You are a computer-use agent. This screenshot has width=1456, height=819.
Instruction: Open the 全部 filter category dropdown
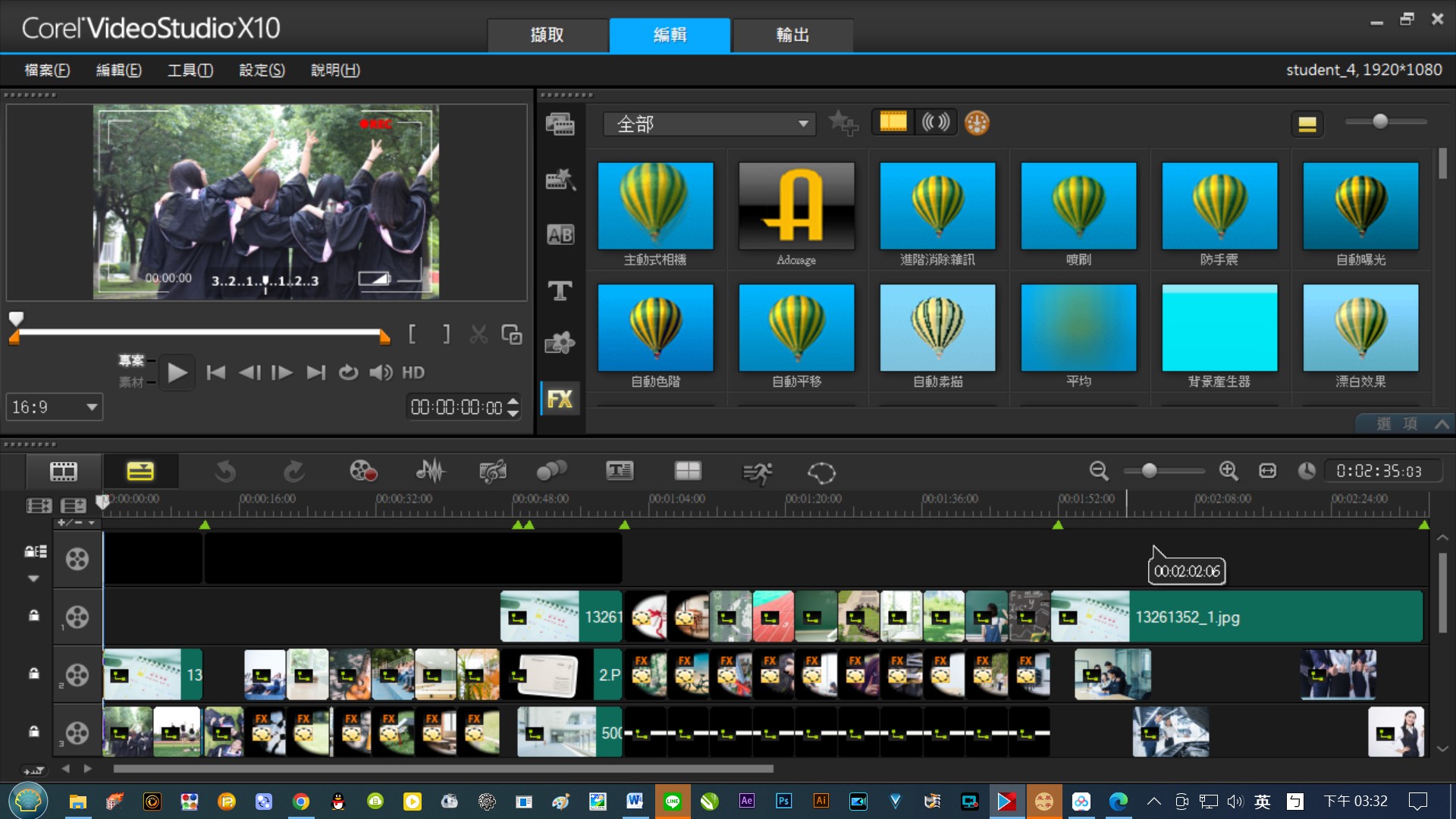tap(710, 124)
